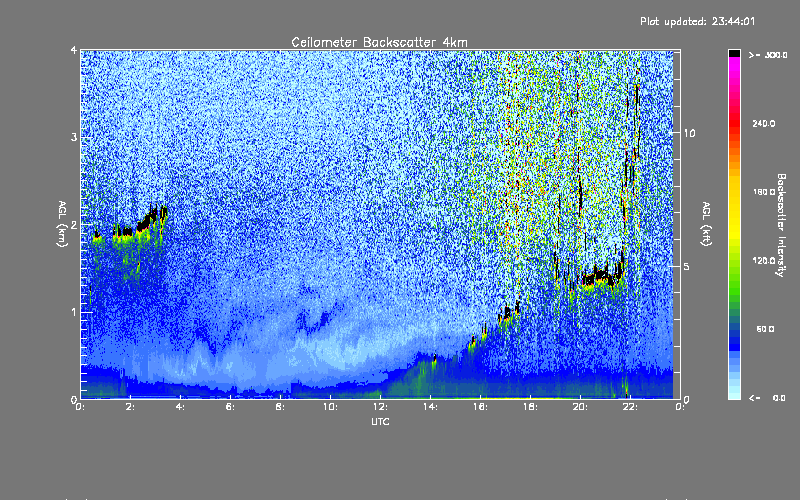This screenshot has height=500, width=800.
Task: Click the '<= 0.0' colorbar value
Action: (767, 398)
